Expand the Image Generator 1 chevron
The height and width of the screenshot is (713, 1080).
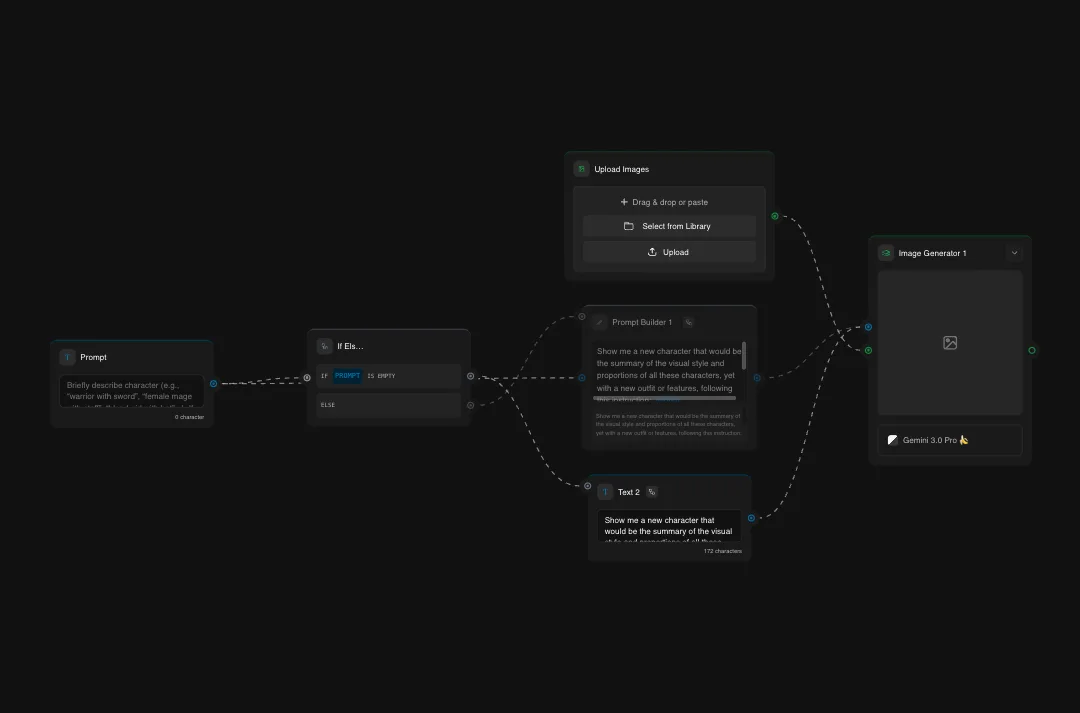1014,253
